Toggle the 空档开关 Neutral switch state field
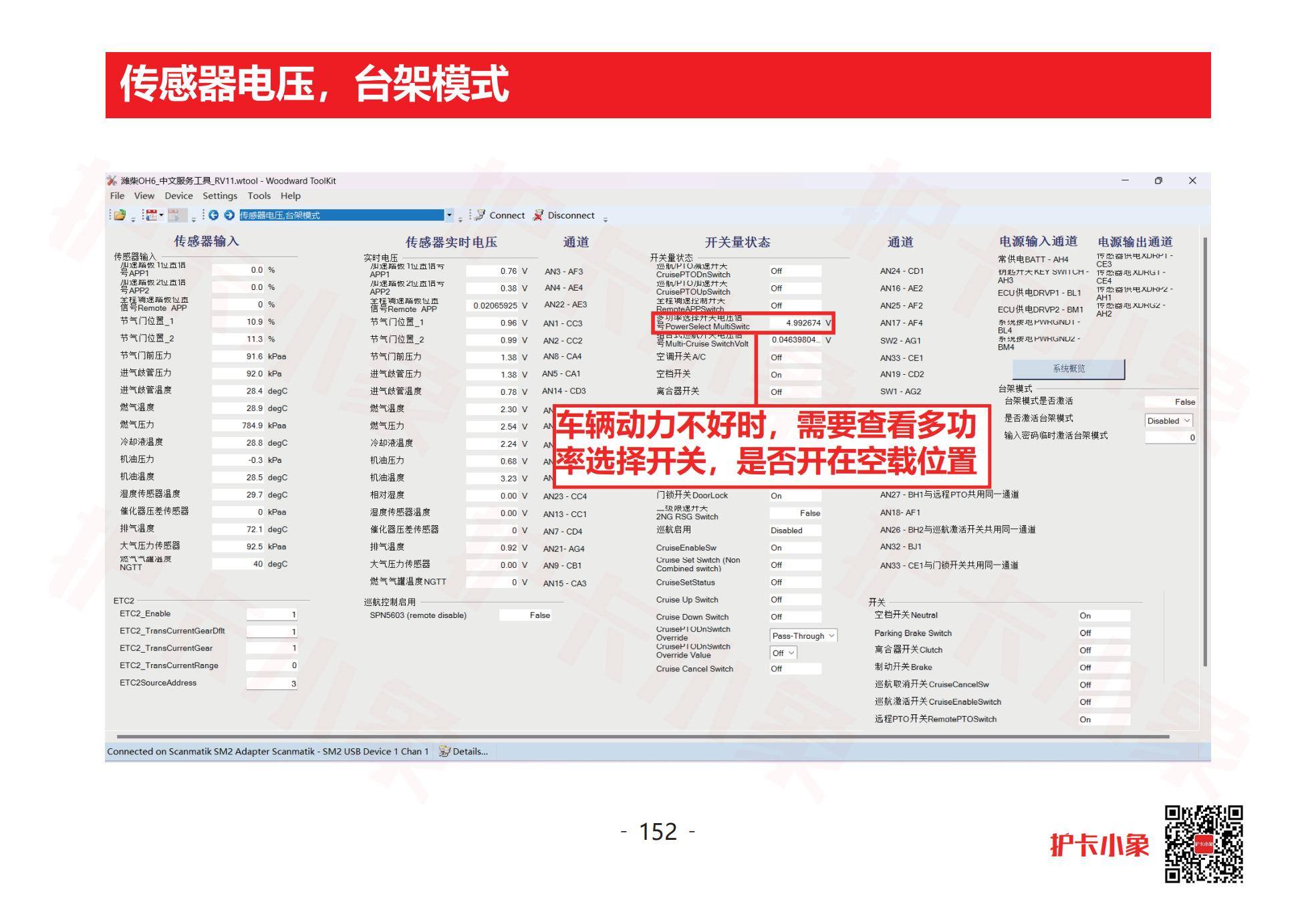1316x924 pixels. [1103, 615]
